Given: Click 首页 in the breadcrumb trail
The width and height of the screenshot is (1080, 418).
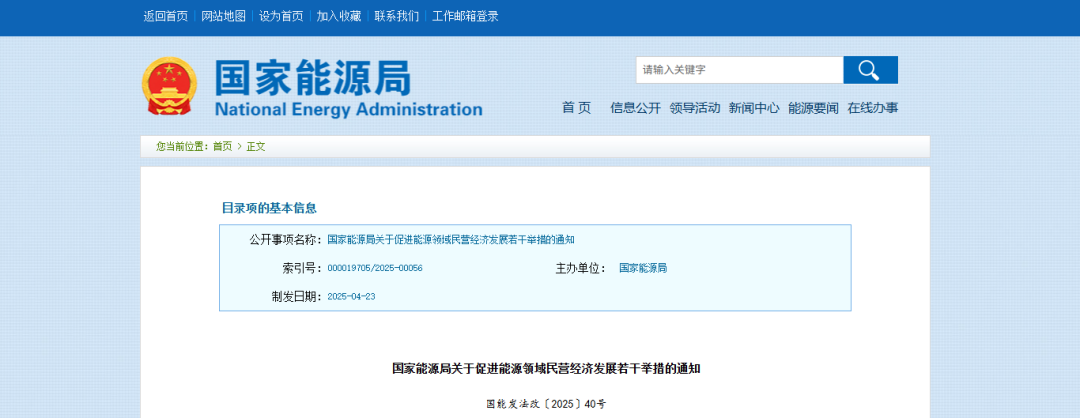Looking at the screenshot, I should [x=222, y=146].
